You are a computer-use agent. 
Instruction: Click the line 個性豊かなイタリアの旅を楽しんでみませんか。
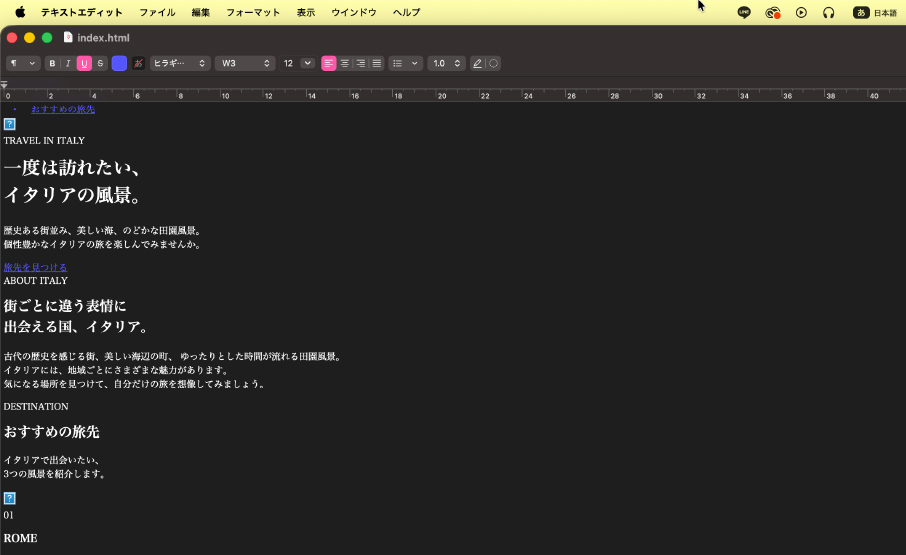(x=102, y=244)
